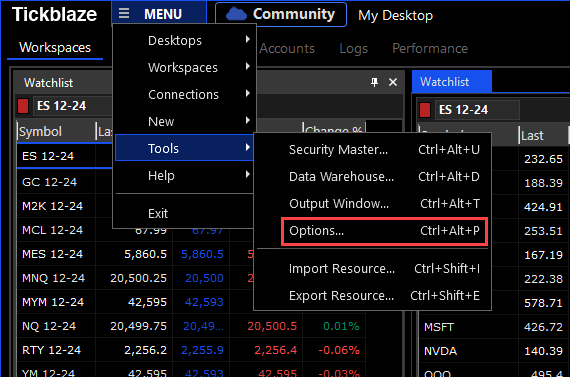Click the Tickblaze logo
This screenshot has height=377, width=570.
(55, 15)
